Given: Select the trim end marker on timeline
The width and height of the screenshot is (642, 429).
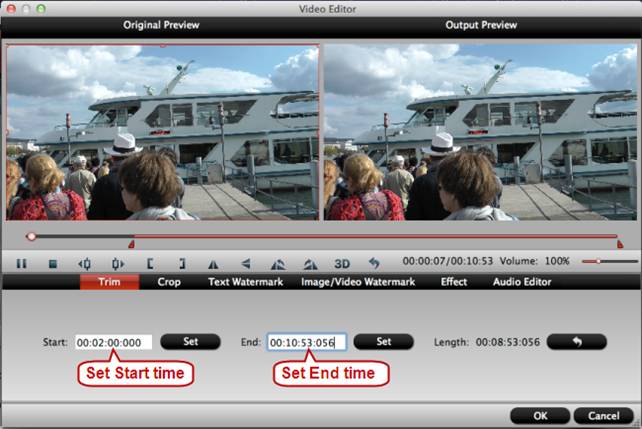Looking at the screenshot, I should coord(620,244).
